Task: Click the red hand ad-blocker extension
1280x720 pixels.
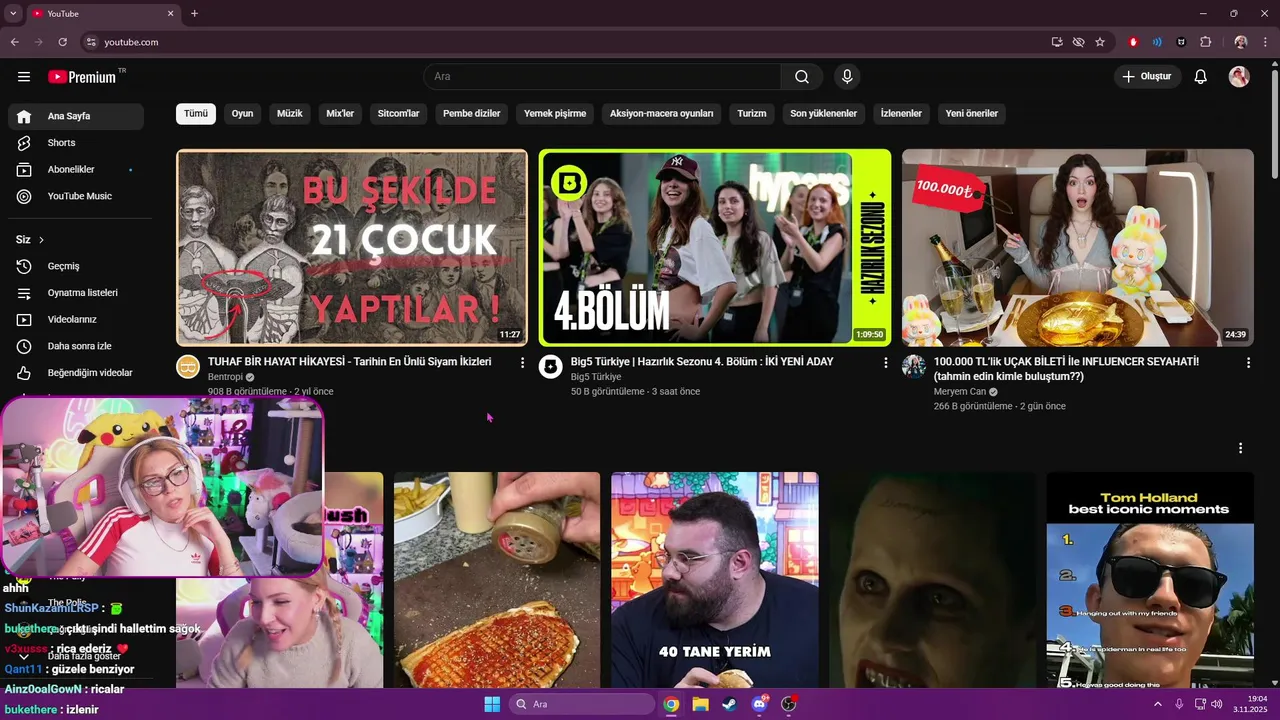Action: point(1133,42)
